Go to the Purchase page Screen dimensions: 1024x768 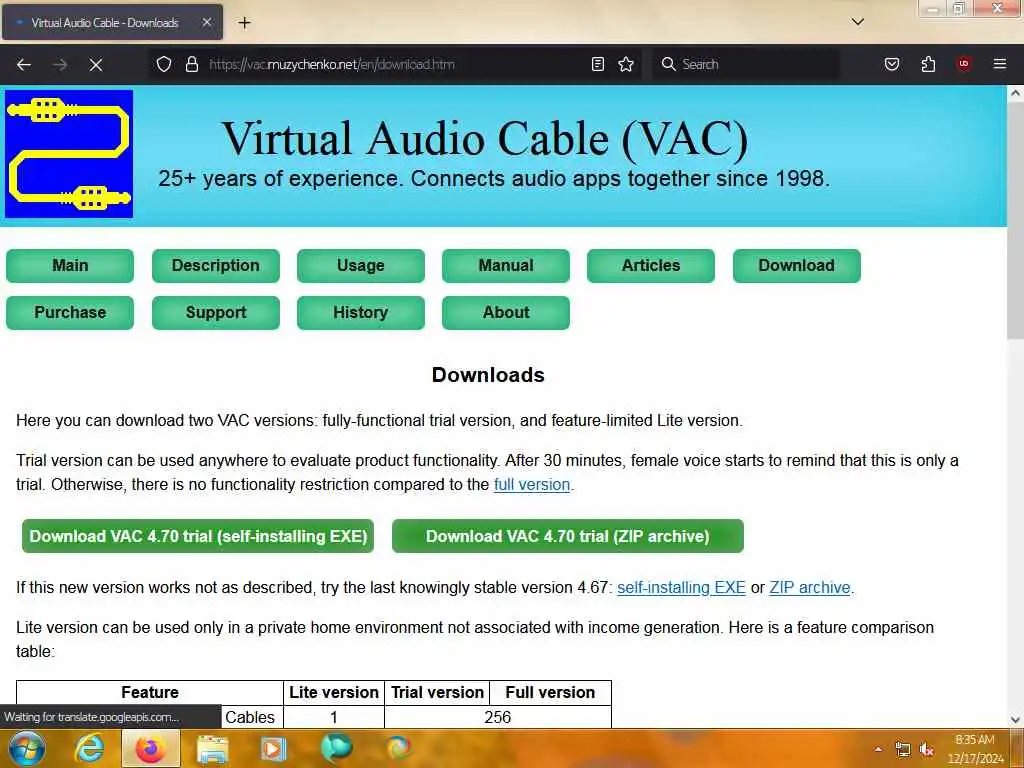coord(70,313)
